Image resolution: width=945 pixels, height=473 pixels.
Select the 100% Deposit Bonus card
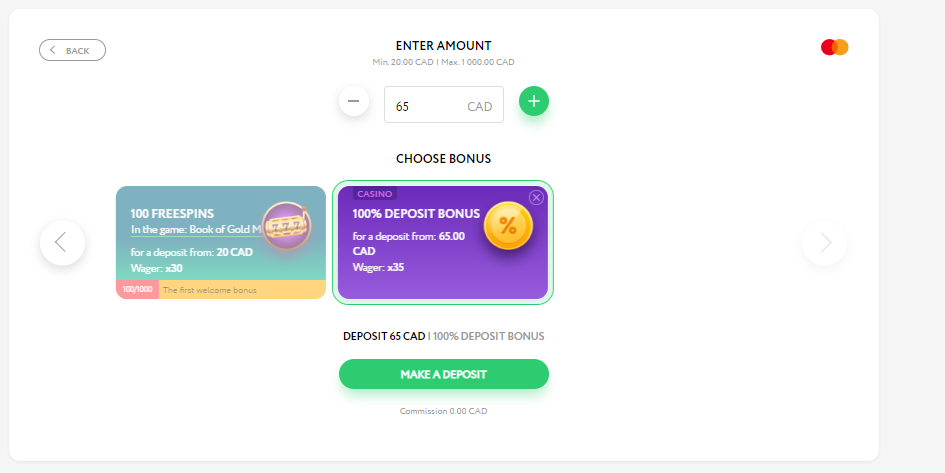pyautogui.click(x=443, y=242)
